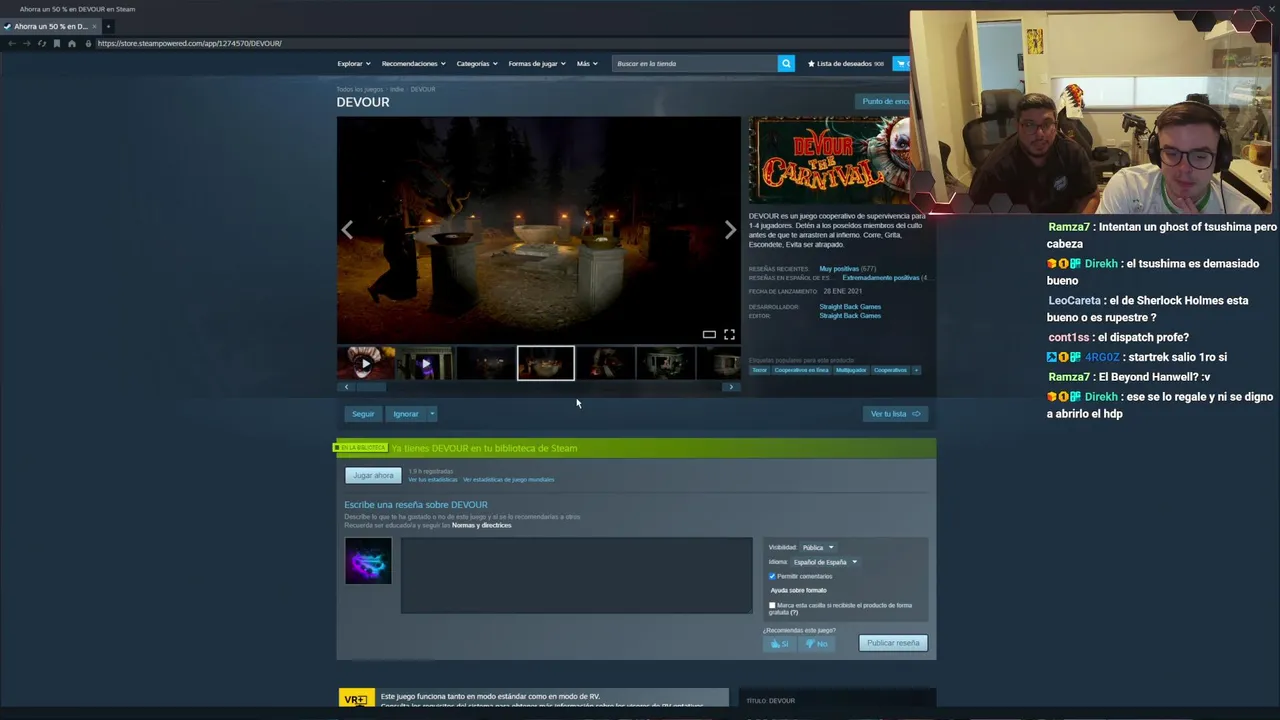The width and height of the screenshot is (1280, 720).
Task: Toggle theater mode icon on the screenshot
Action: [x=709, y=334]
